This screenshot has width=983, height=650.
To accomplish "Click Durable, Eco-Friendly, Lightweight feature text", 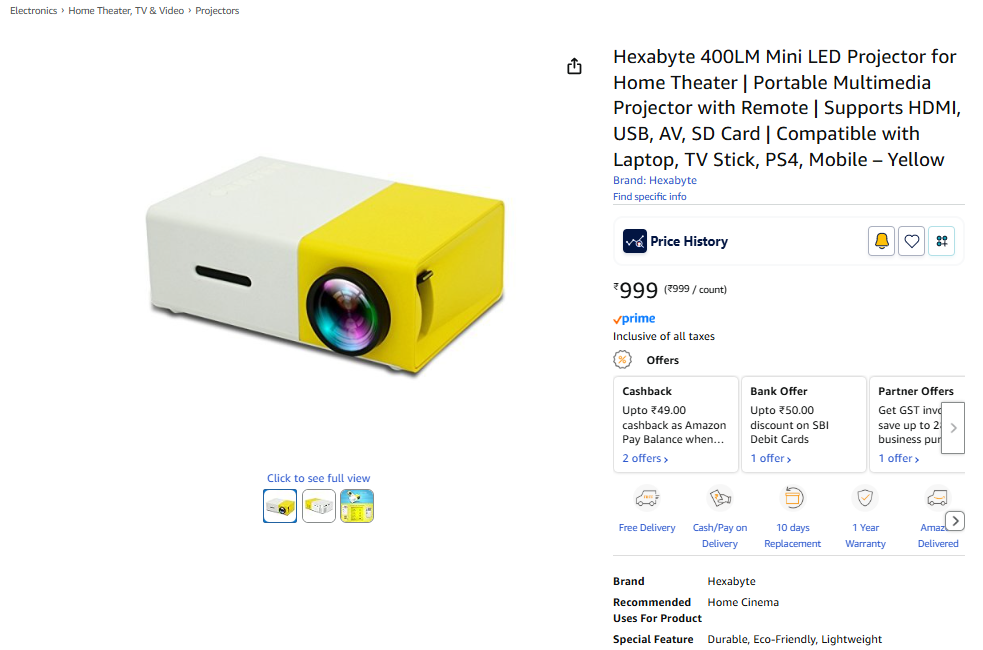I will click(x=794, y=639).
